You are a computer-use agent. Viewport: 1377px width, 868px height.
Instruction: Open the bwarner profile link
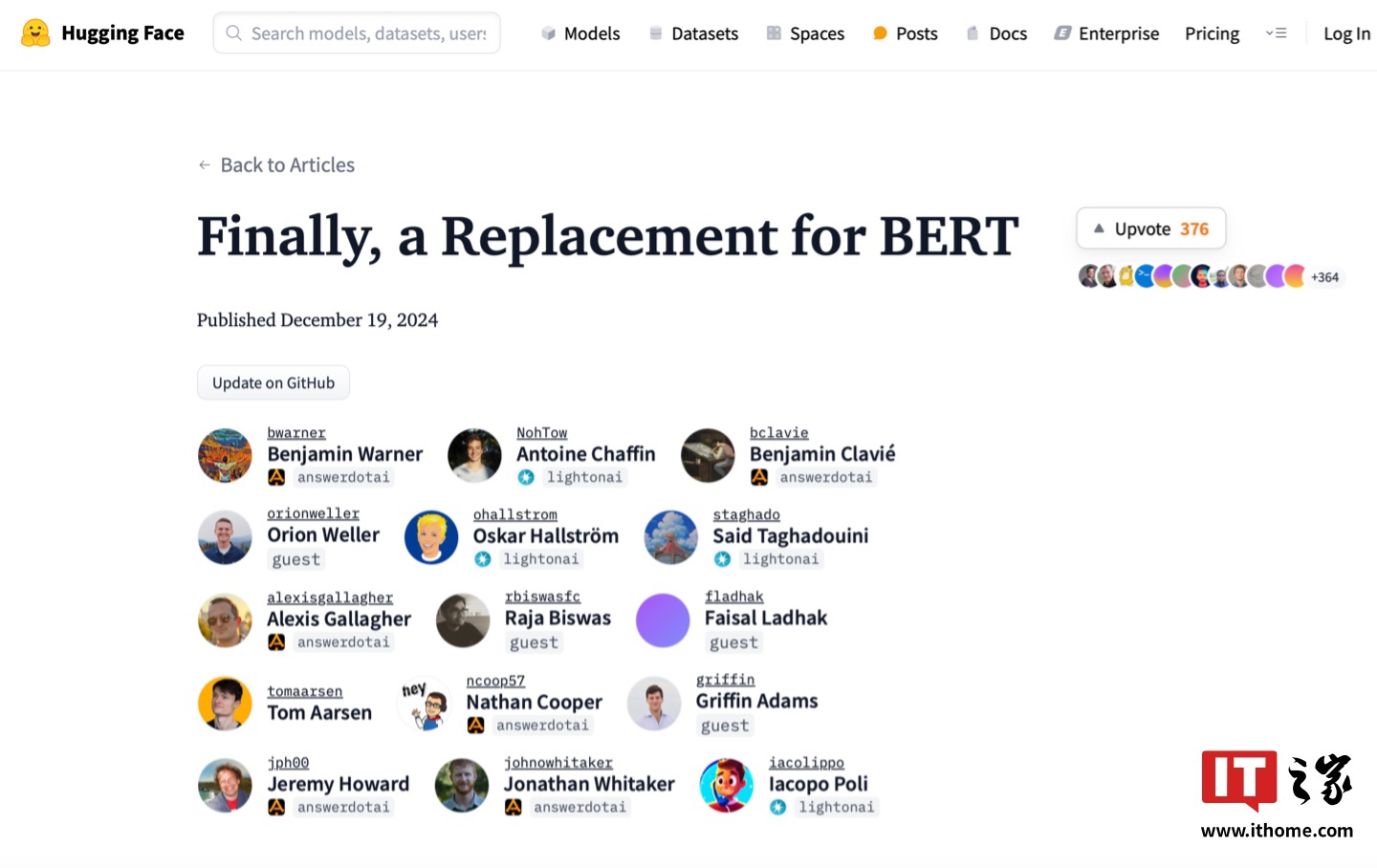click(296, 433)
